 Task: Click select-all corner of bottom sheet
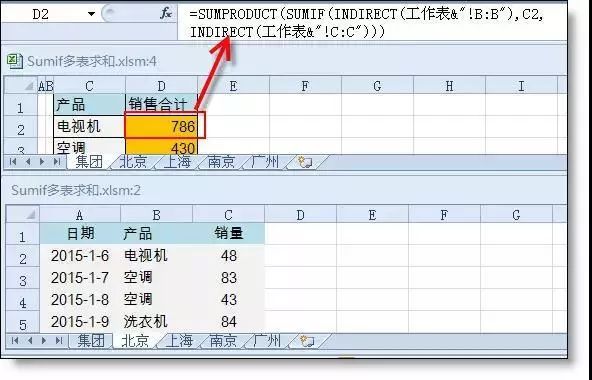(x=23, y=215)
